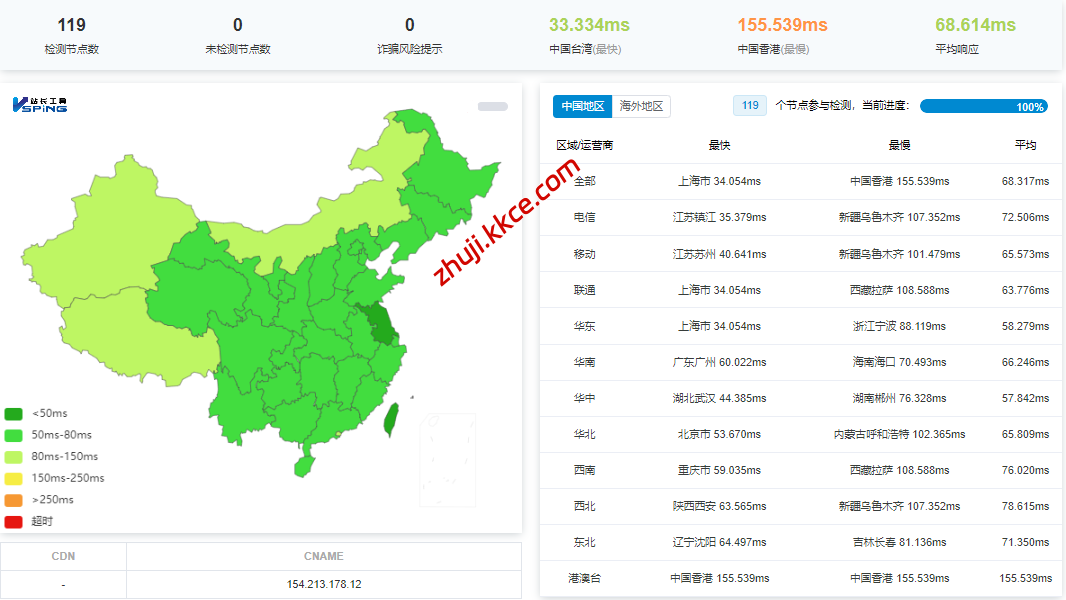Click the red 超时 legend swatch
This screenshot has height=600, width=1066.
click(x=13, y=521)
